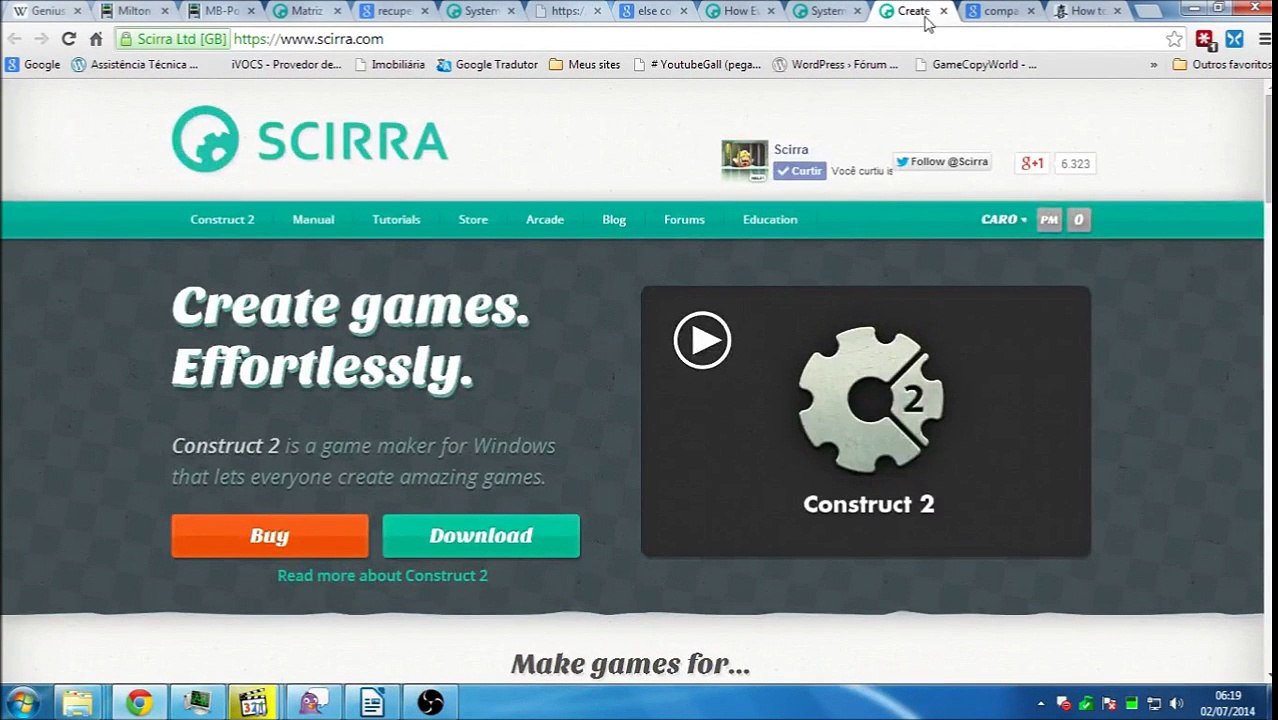Open the Chrome menu hamburger icon
Screen dimensions: 1278x720
pyautogui.click(x=1265, y=39)
